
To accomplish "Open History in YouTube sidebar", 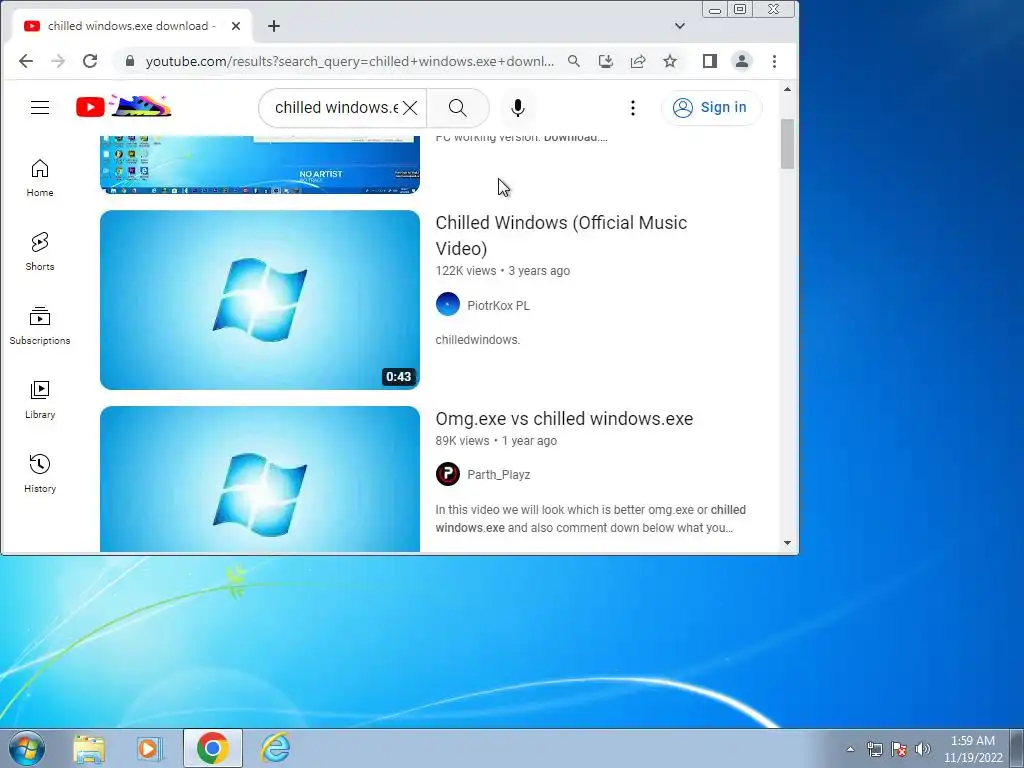I will tap(40, 473).
